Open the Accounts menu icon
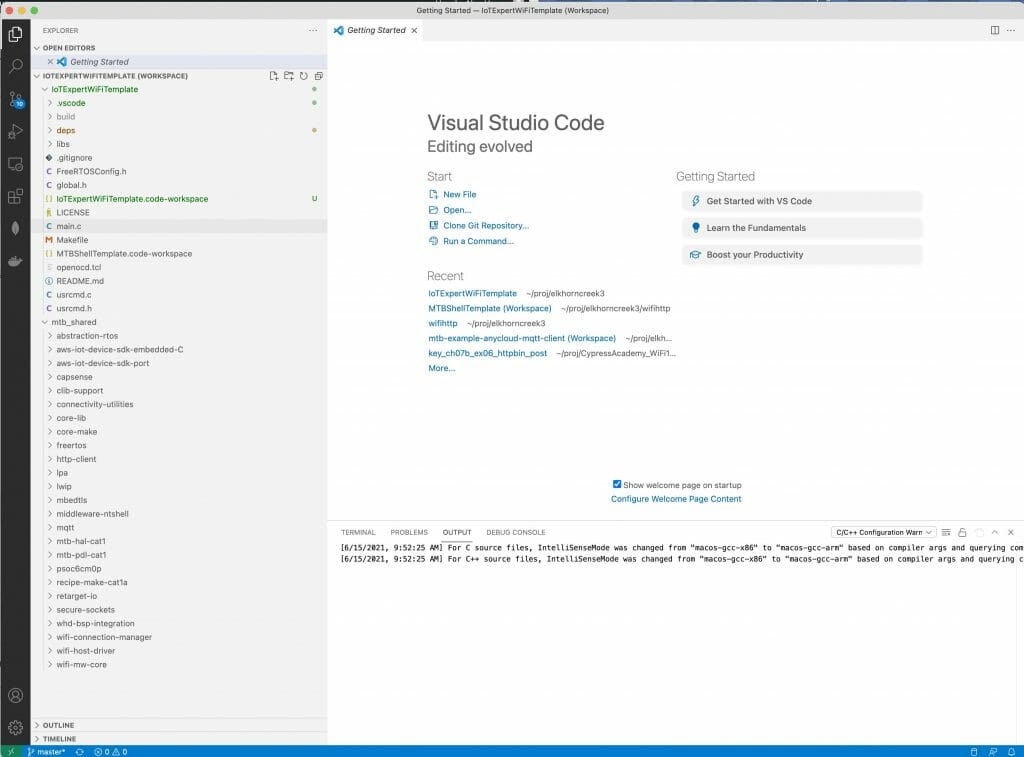 pyautogui.click(x=15, y=696)
